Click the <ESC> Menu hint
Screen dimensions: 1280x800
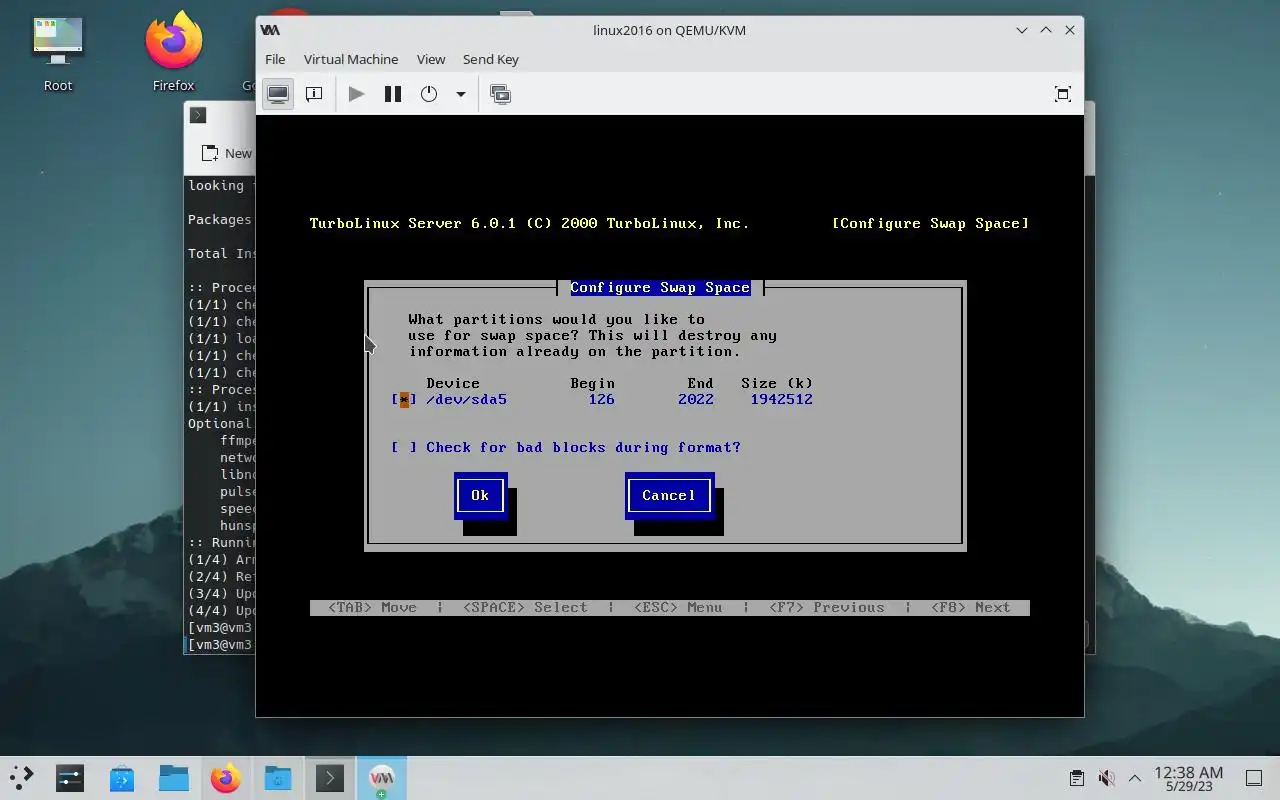(x=678, y=608)
